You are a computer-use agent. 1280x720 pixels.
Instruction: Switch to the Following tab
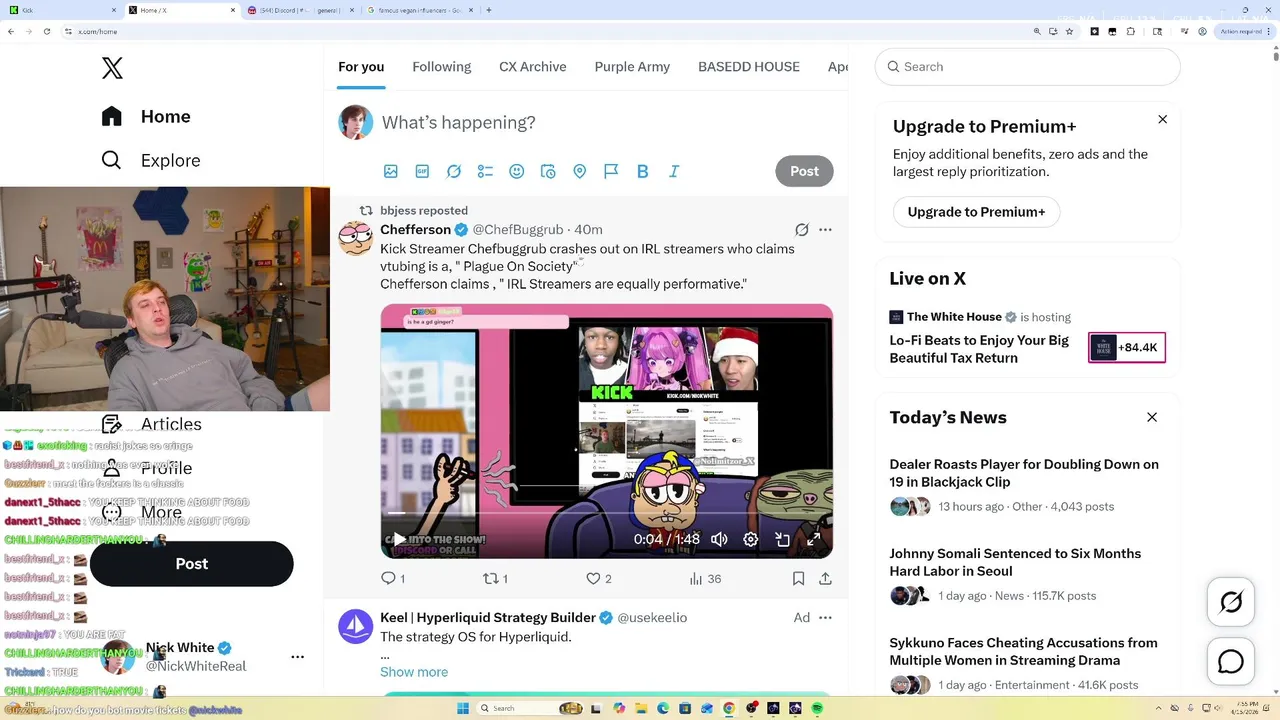click(x=441, y=66)
